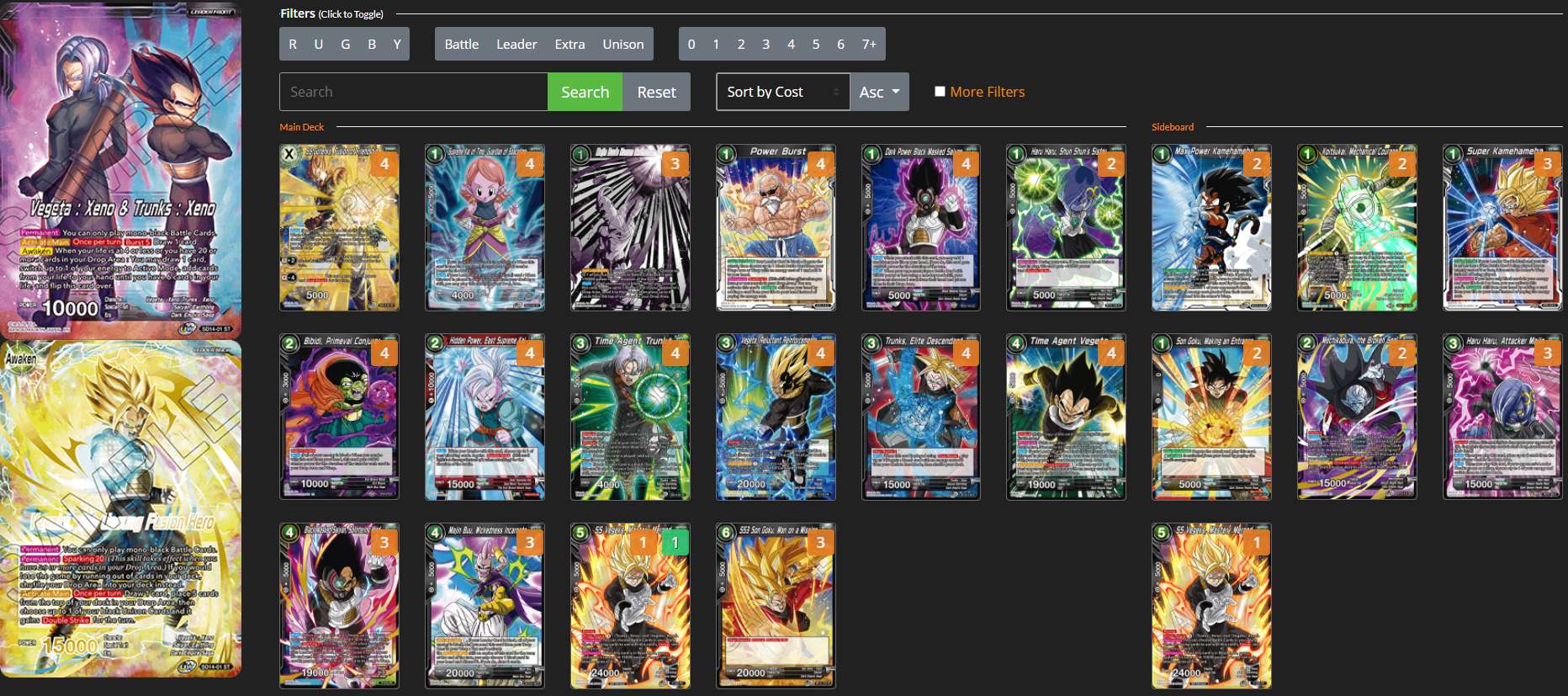The height and width of the screenshot is (696, 1568).
Task: Filter cards with cost 6
Action: [840, 44]
